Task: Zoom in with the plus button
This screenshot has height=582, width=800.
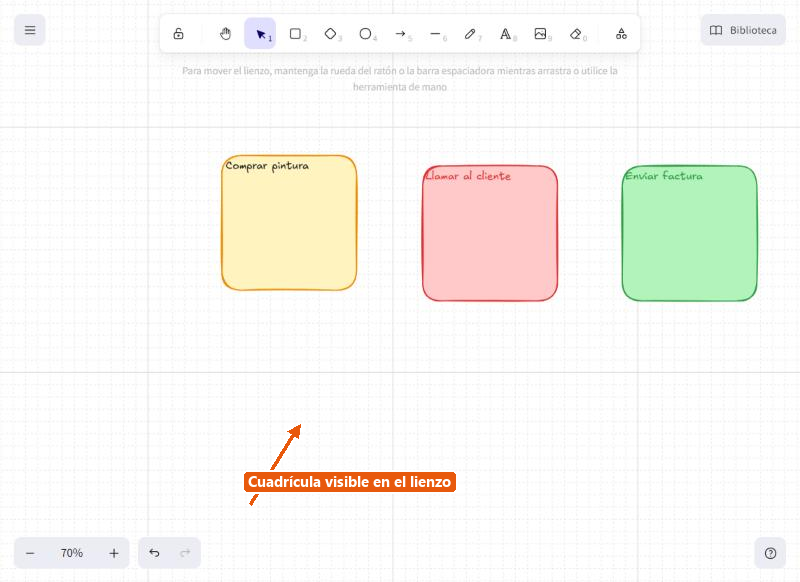Action: [x=114, y=553]
